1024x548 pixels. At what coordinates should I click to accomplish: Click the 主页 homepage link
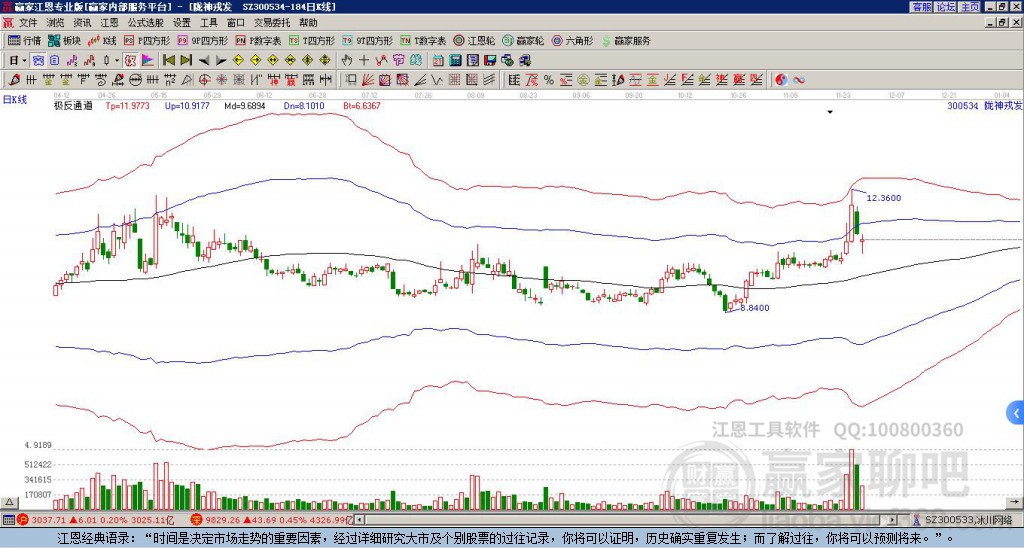tap(969, 7)
